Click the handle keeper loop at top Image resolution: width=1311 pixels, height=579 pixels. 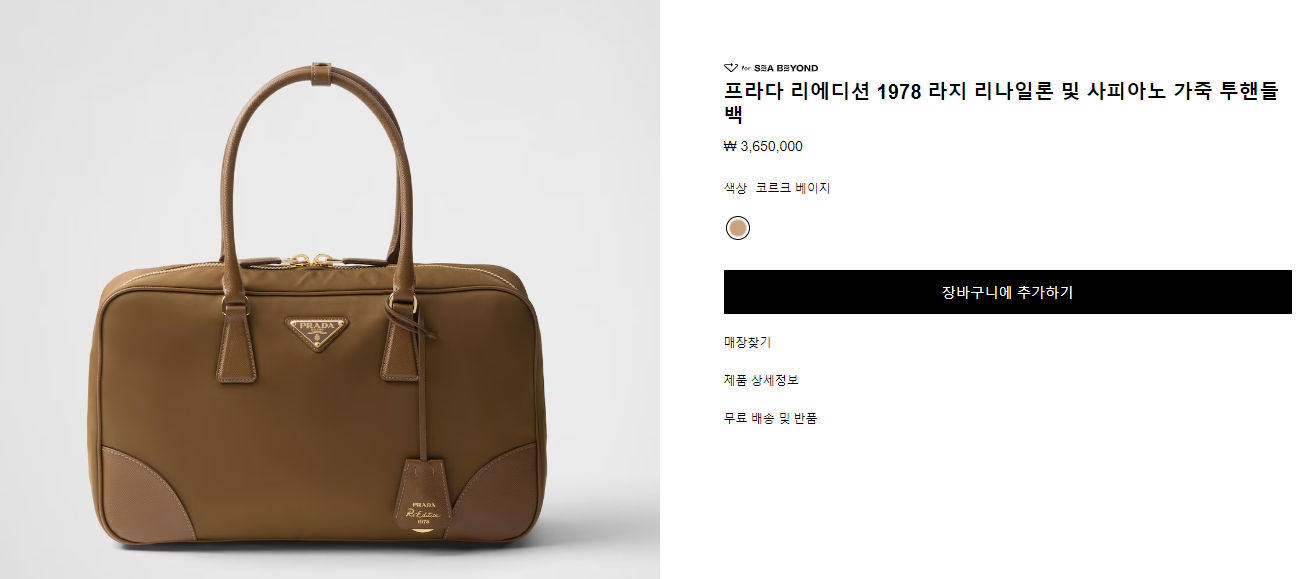coord(322,76)
